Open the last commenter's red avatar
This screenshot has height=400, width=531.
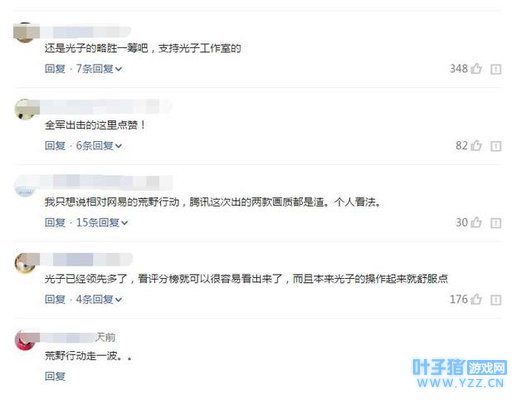[25, 340]
